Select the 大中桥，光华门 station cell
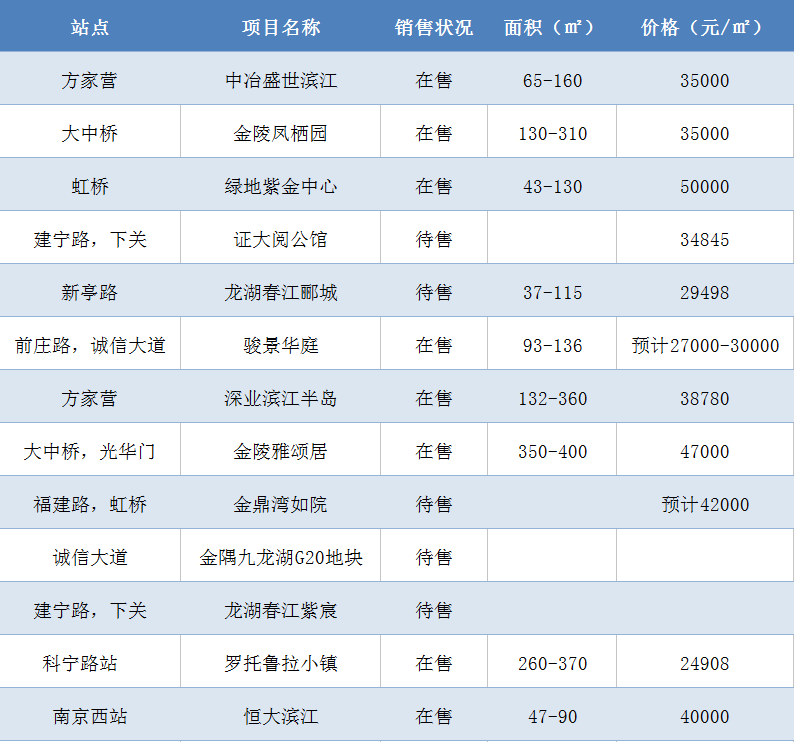Screen dimensions: 794x742 coord(90,451)
